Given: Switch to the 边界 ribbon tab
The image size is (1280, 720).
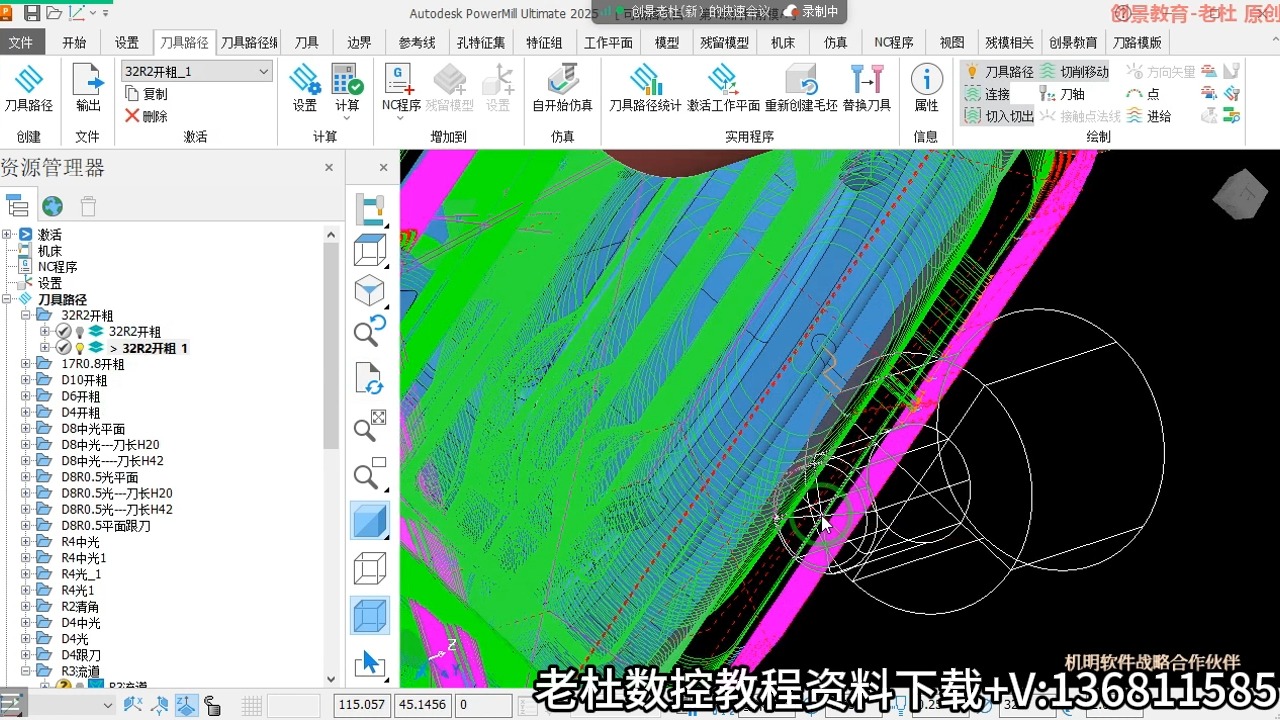Looking at the screenshot, I should (359, 43).
